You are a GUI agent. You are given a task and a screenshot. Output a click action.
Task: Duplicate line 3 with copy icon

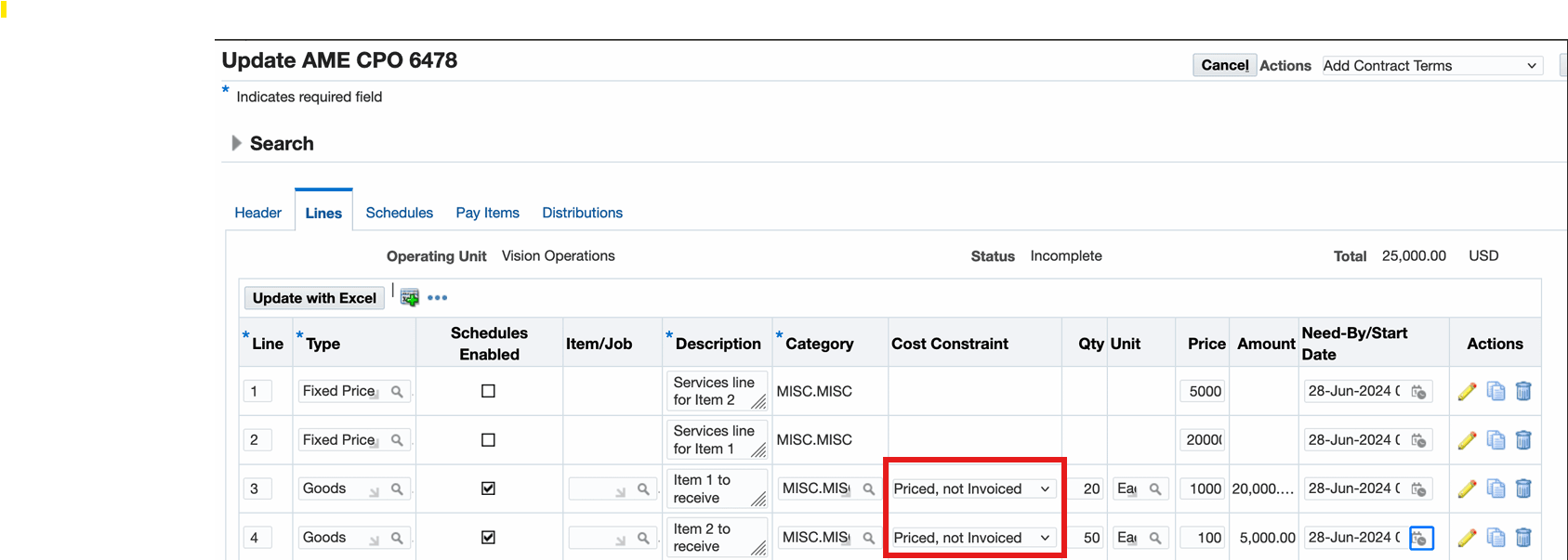point(1496,488)
